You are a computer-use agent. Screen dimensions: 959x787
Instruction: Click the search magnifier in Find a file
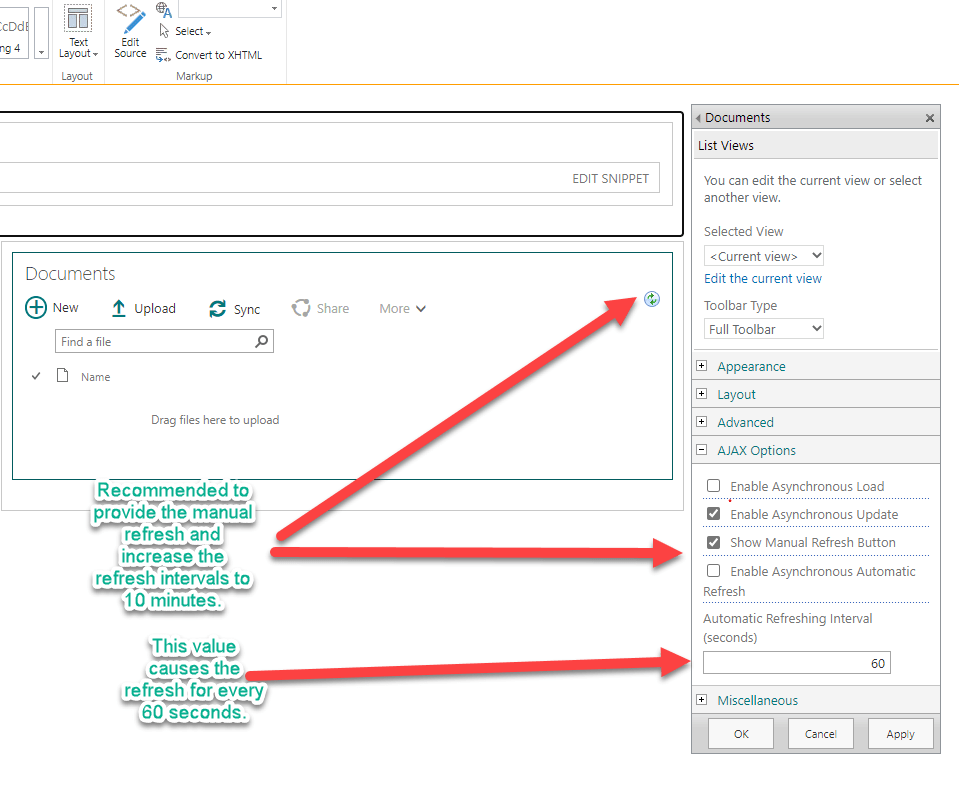tap(261, 342)
